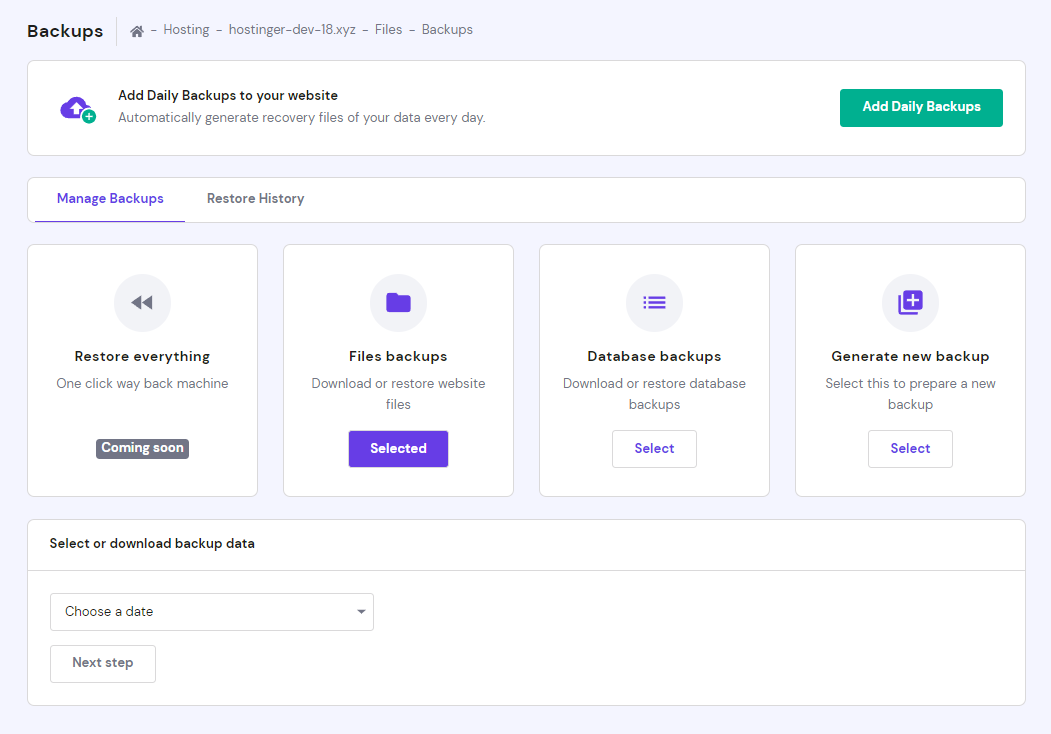Image resolution: width=1051 pixels, height=734 pixels.
Task: Click the Coming soon badge
Action: (x=142, y=448)
